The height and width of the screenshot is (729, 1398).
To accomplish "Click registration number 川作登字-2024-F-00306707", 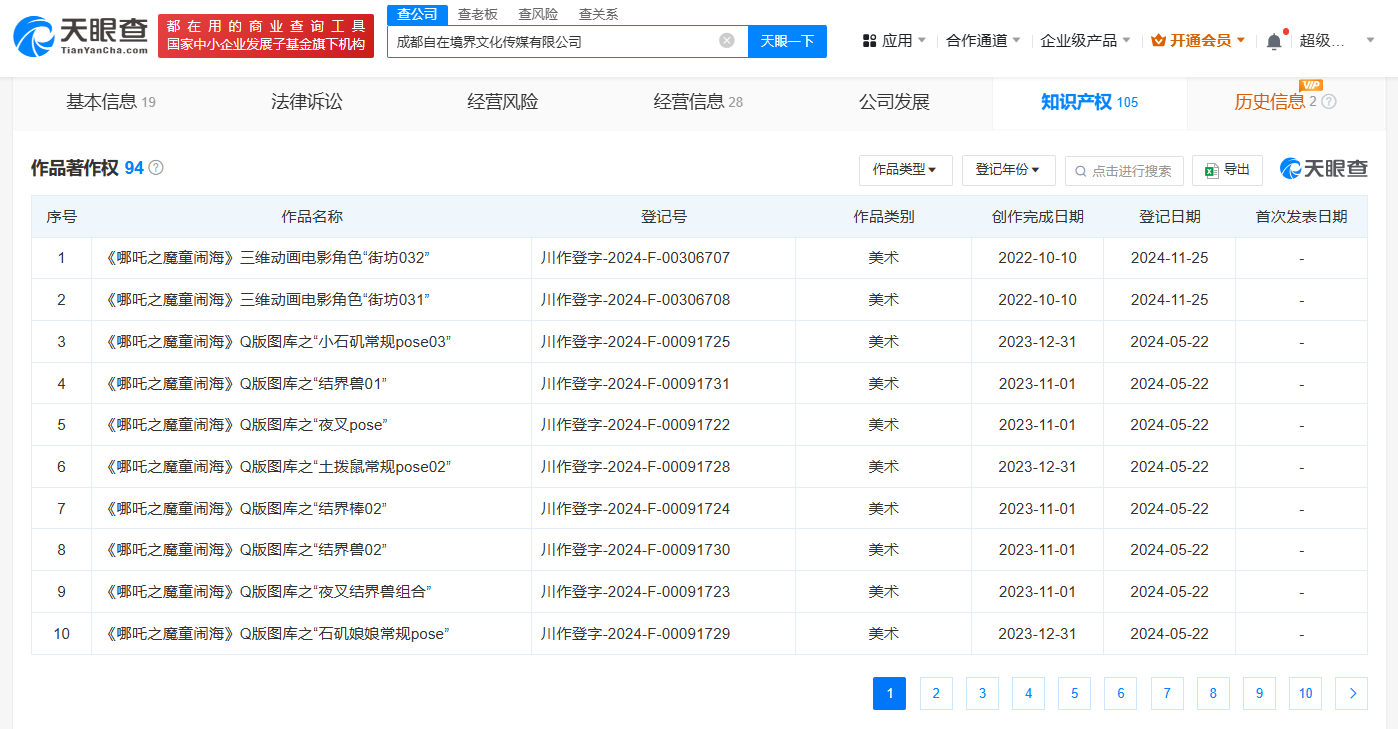I will [x=636, y=258].
